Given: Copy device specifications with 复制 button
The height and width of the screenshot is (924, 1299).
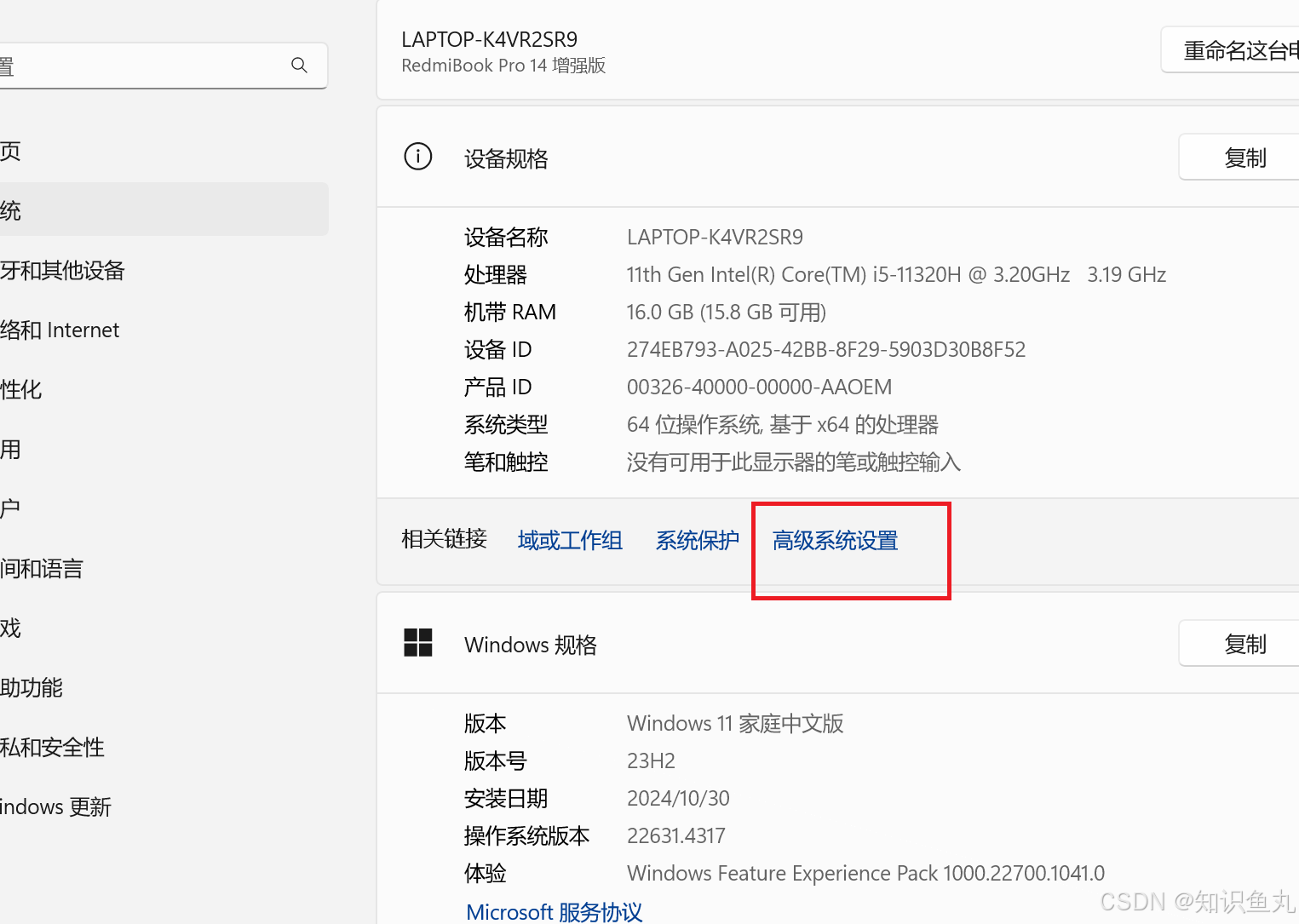Looking at the screenshot, I should (1239, 158).
